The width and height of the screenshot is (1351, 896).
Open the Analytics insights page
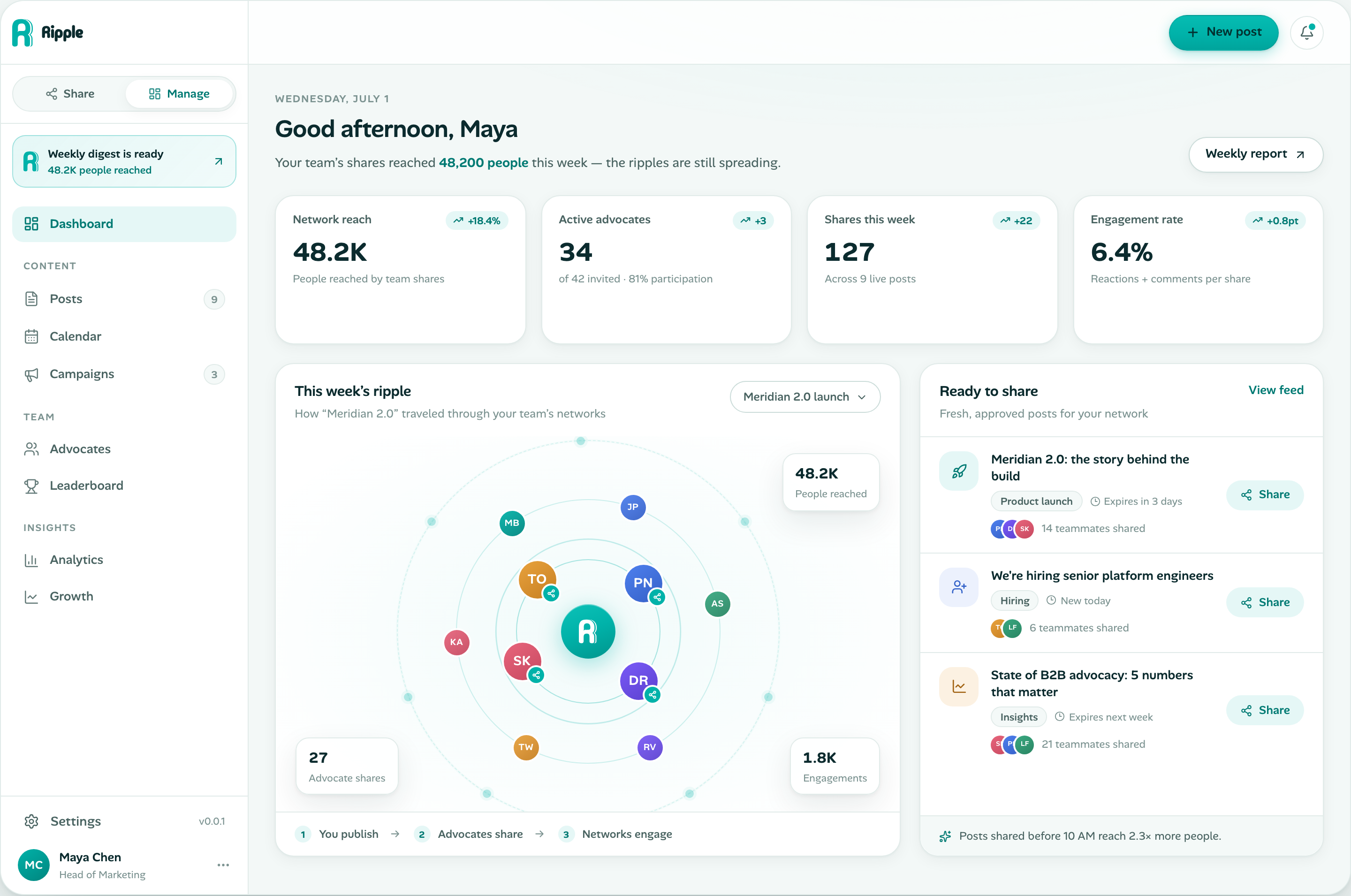click(124, 560)
